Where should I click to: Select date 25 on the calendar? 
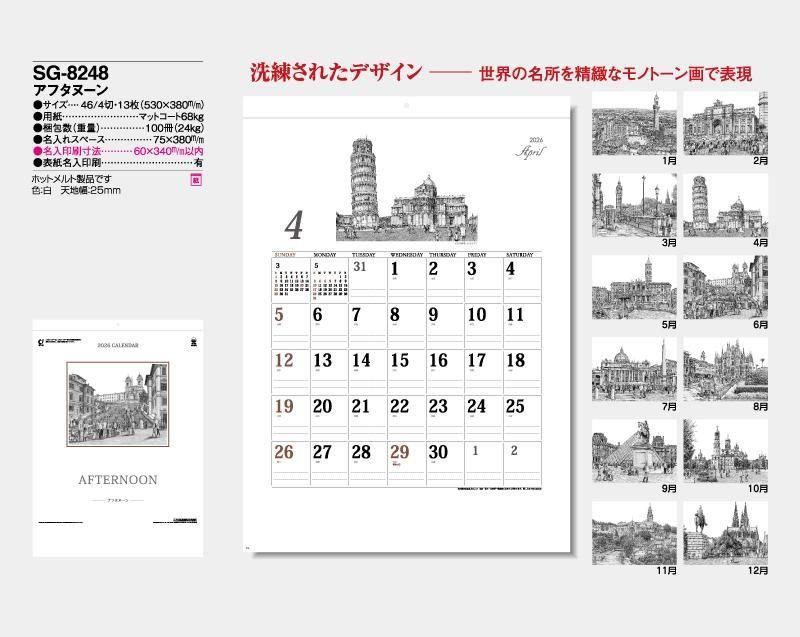pos(522,417)
